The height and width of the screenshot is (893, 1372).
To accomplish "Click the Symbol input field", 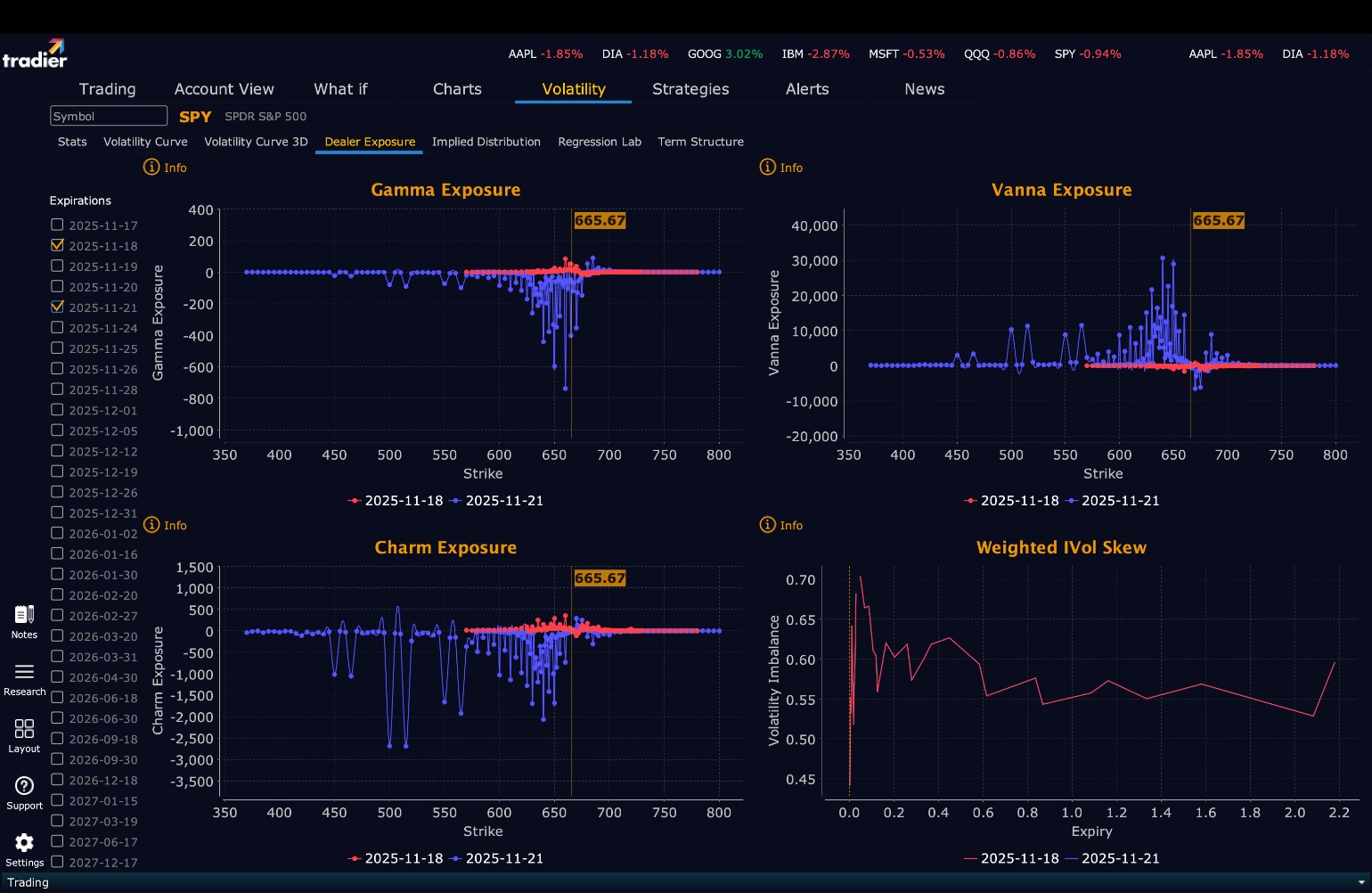I will 109,116.
